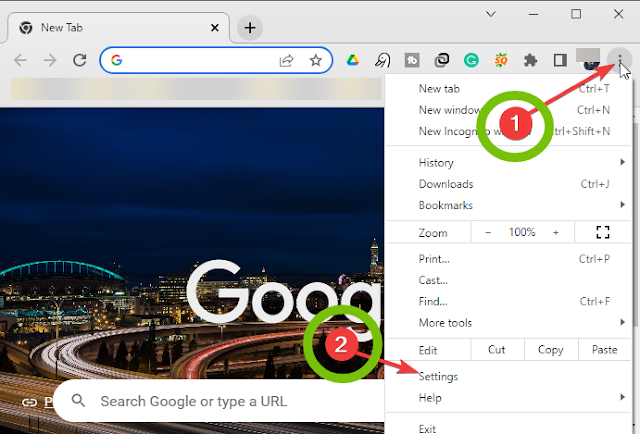Select Print from the menu
Image resolution: width=640 pixels, height=434 pixels.
[508, 259]
